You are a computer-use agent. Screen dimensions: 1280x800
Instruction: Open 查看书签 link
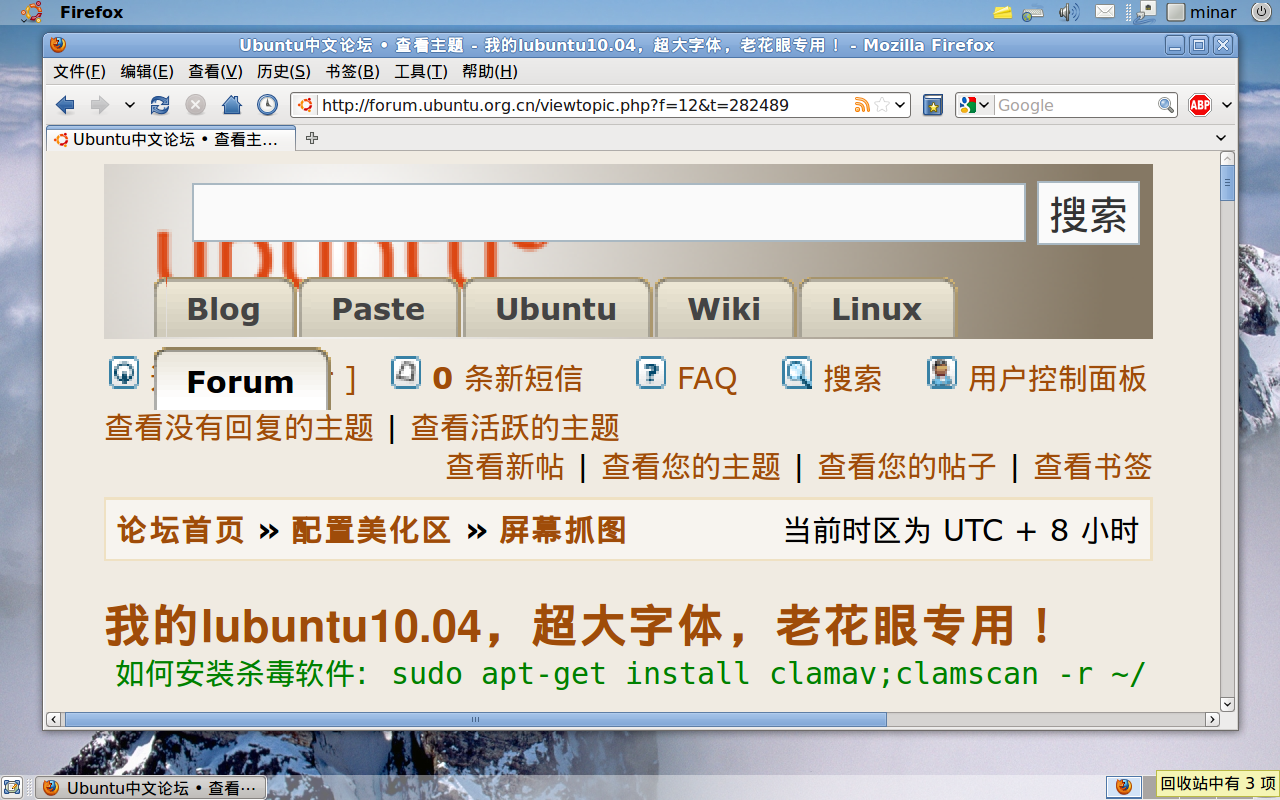pos(1093,466)
